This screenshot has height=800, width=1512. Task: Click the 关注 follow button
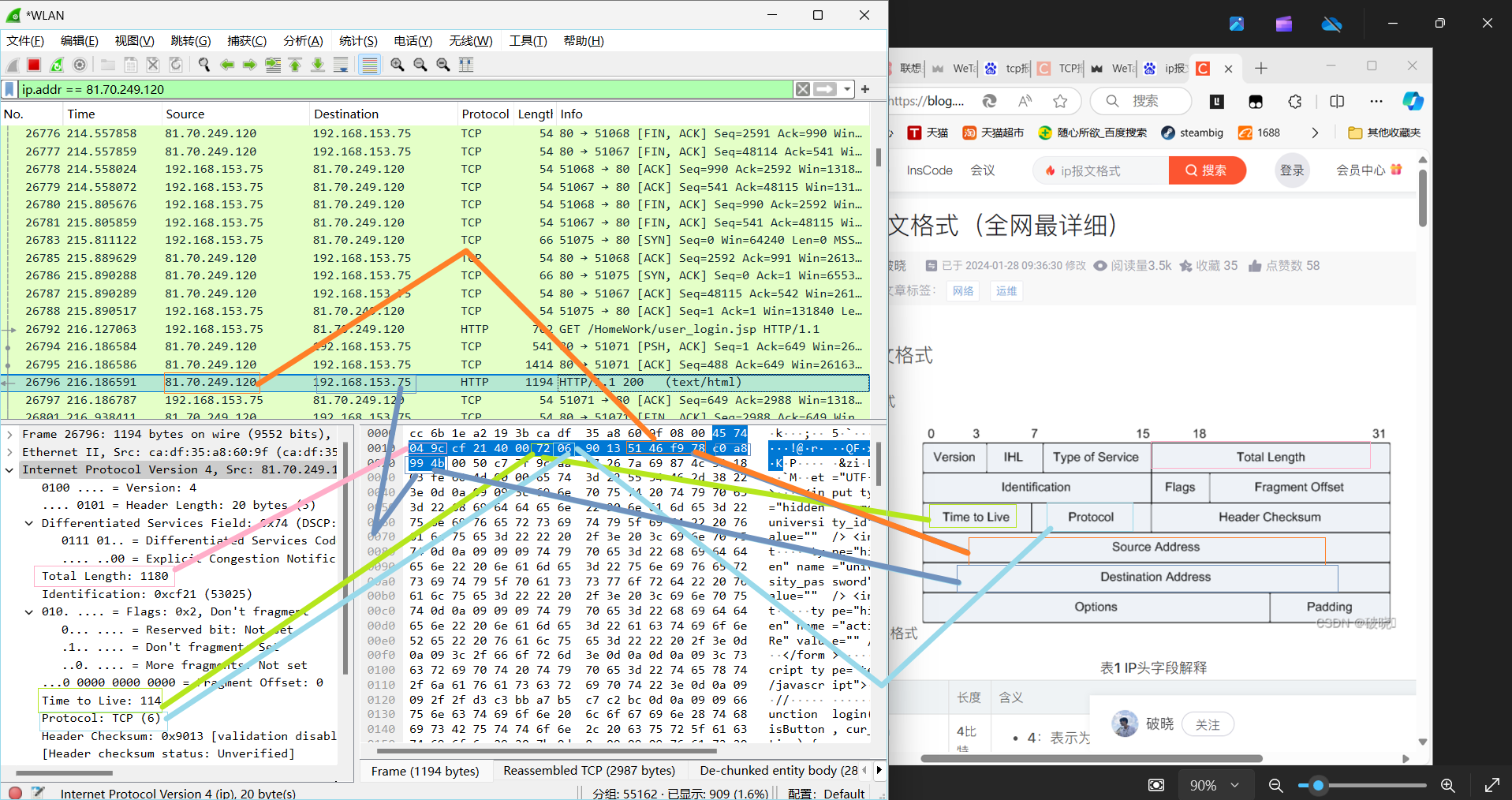pyautogui.click(x=1208, y=724)
